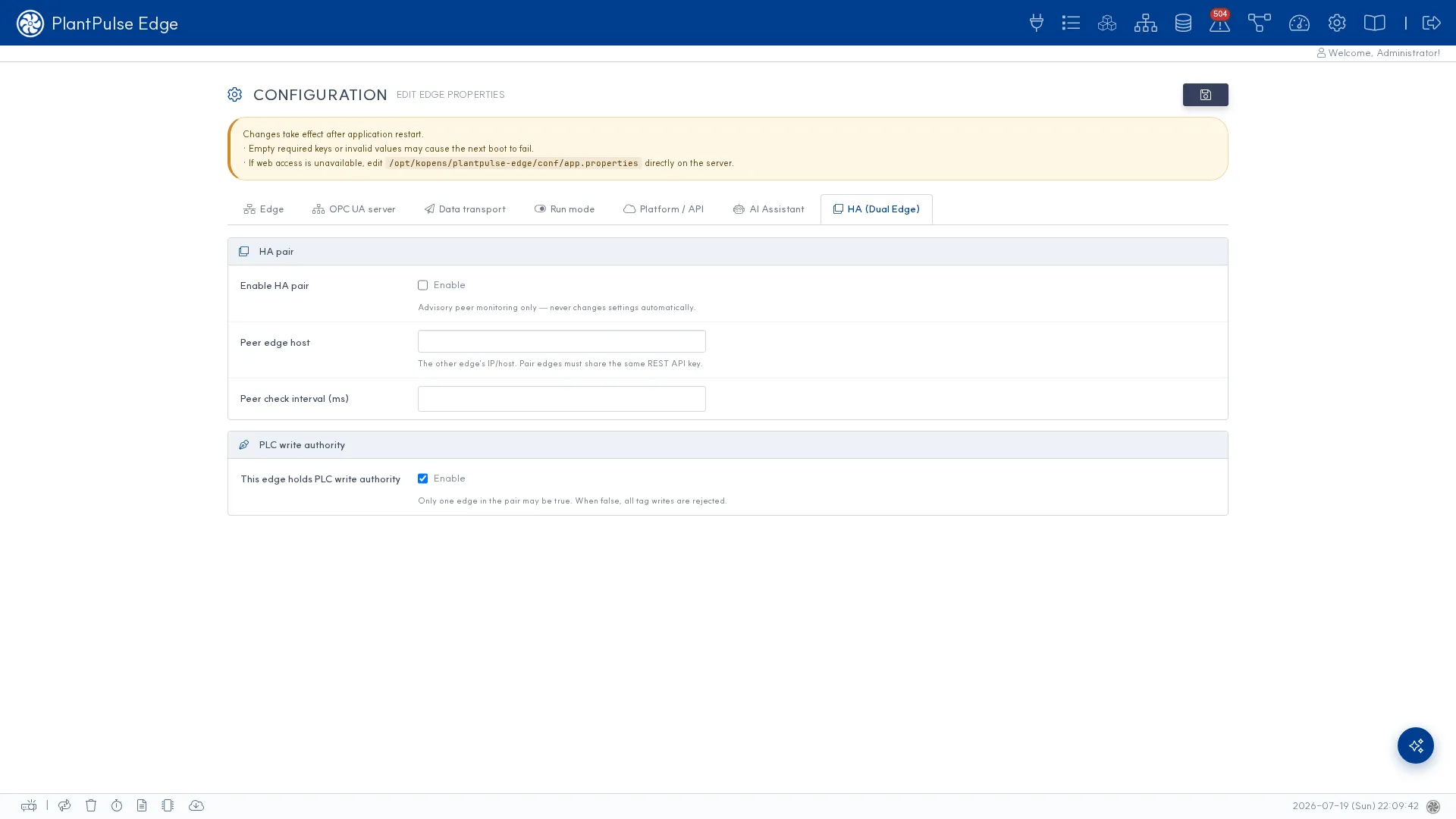Open the list view icon in header

1071,23
